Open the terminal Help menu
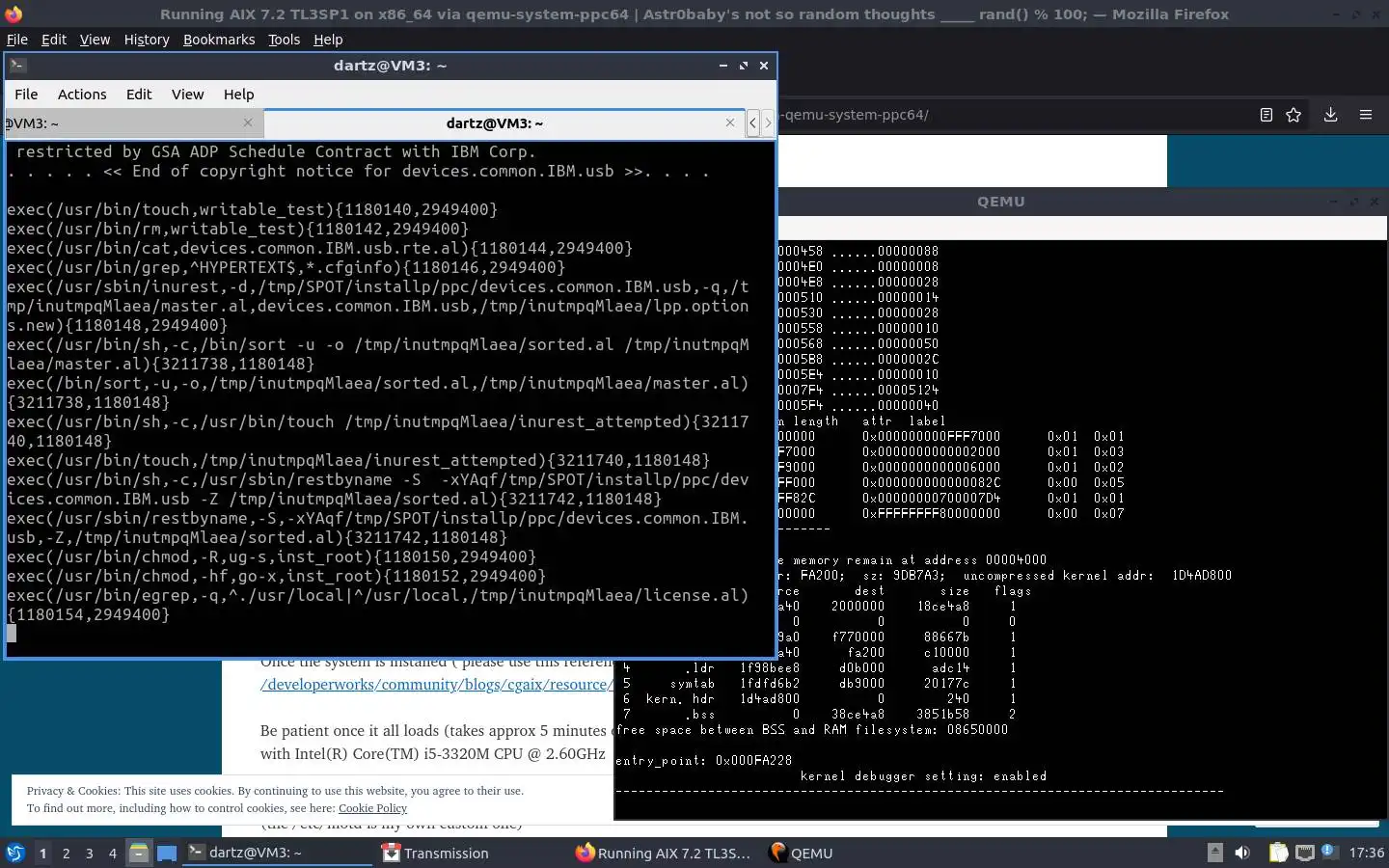This screenshot has width=1389, height=868. tap(238, 95)
